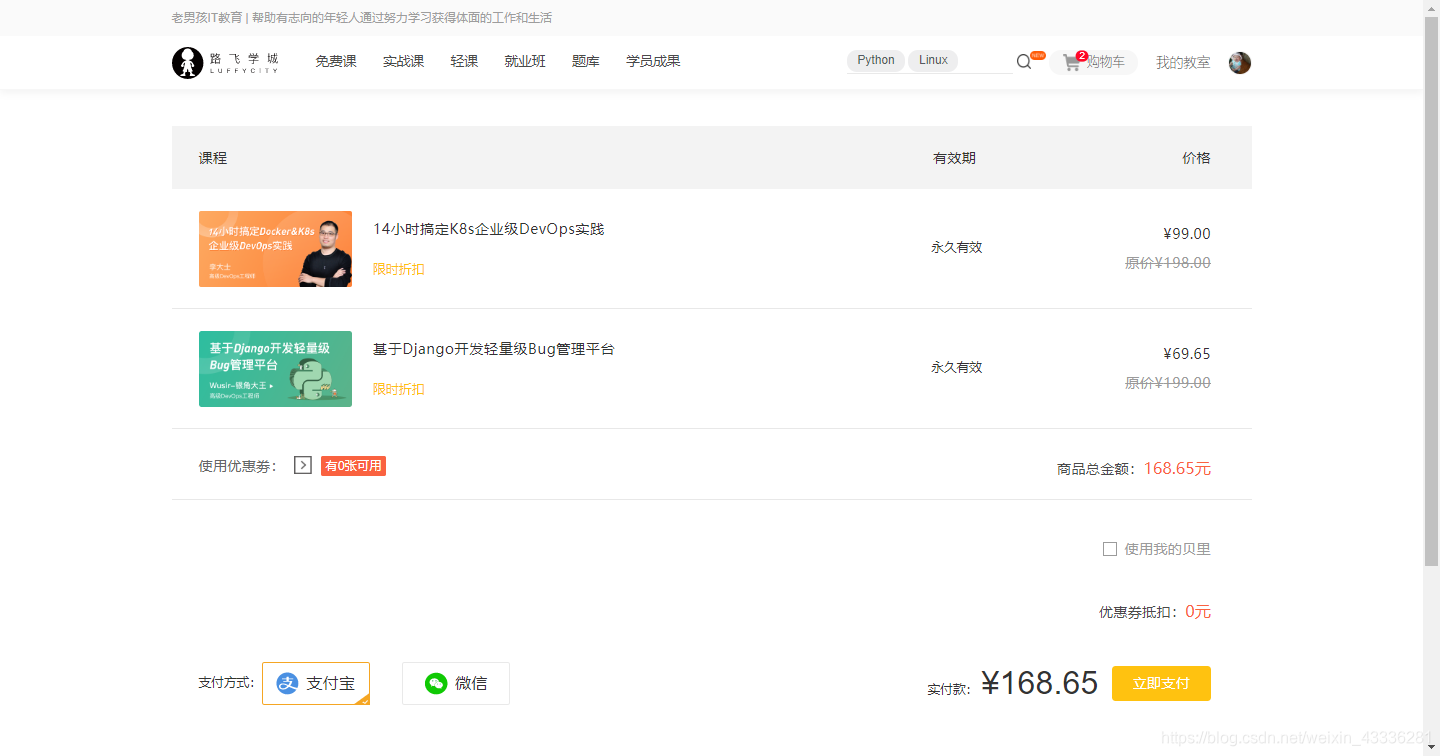Click original price 原价¥199.00
This screenshot has width=1440, height=756.
(1168, 383)
